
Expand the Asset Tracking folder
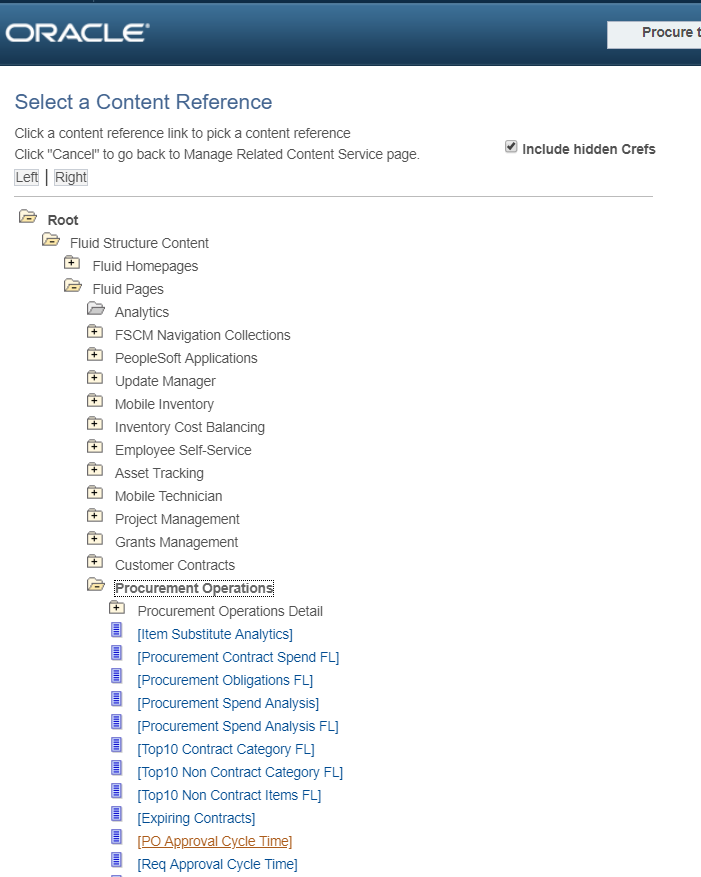pyautogui.click(x=95, y=469)
